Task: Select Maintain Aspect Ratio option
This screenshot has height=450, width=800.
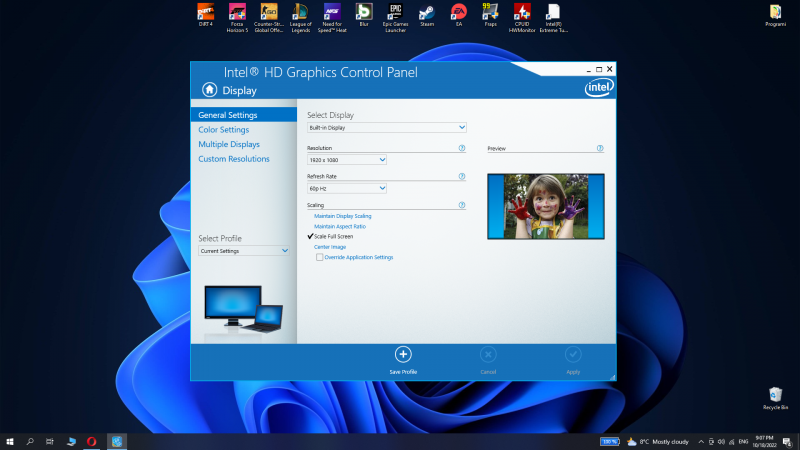Action: pos(340,227)
